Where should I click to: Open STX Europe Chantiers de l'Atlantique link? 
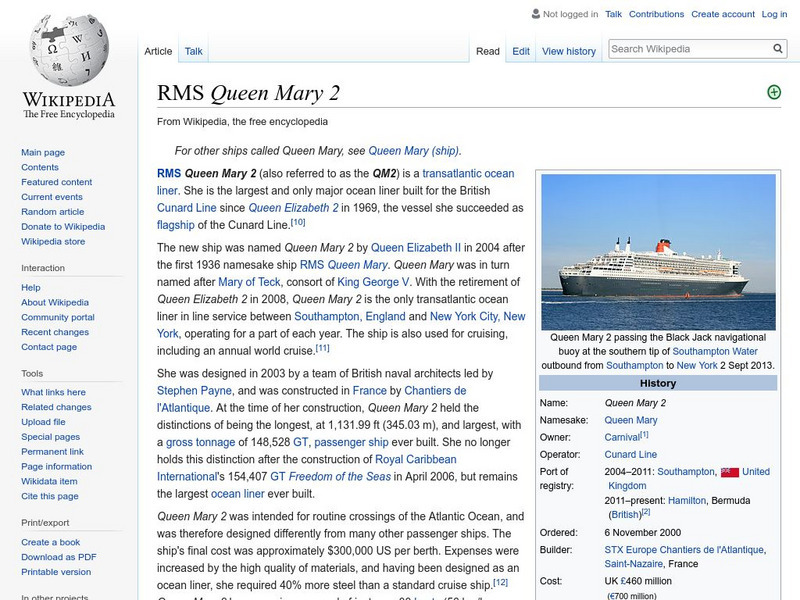click(x=684, y=550)
